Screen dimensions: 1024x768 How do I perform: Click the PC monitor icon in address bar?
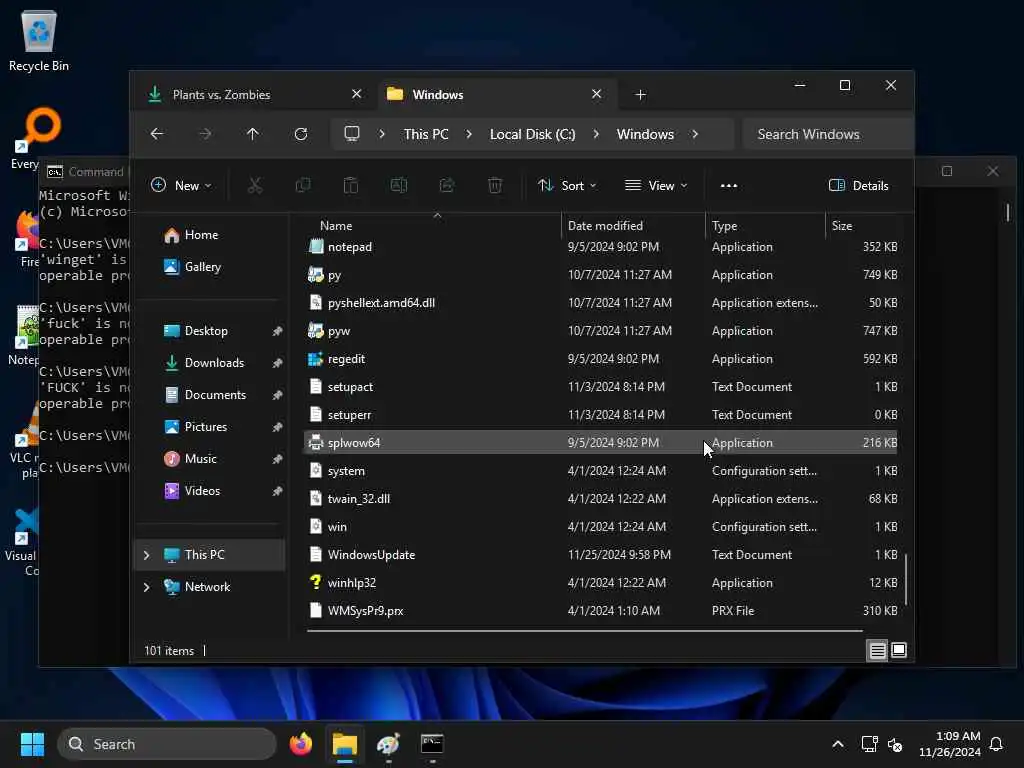[352, 134]
